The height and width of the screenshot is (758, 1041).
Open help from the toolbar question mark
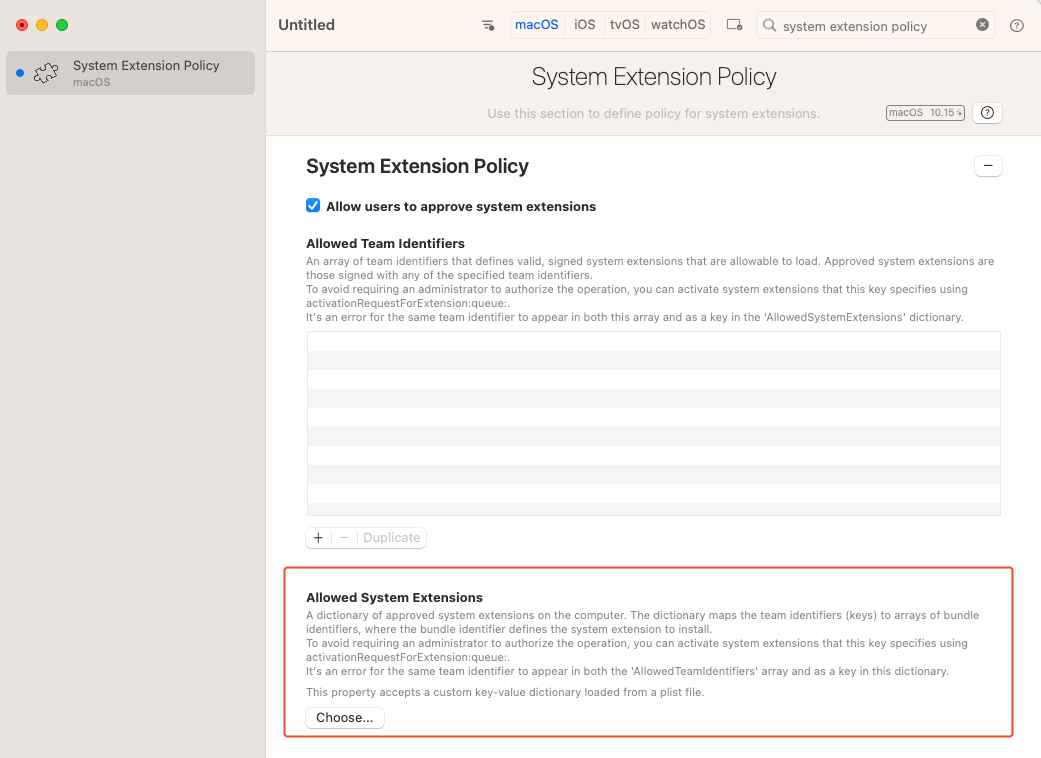tap(1017, 26)
